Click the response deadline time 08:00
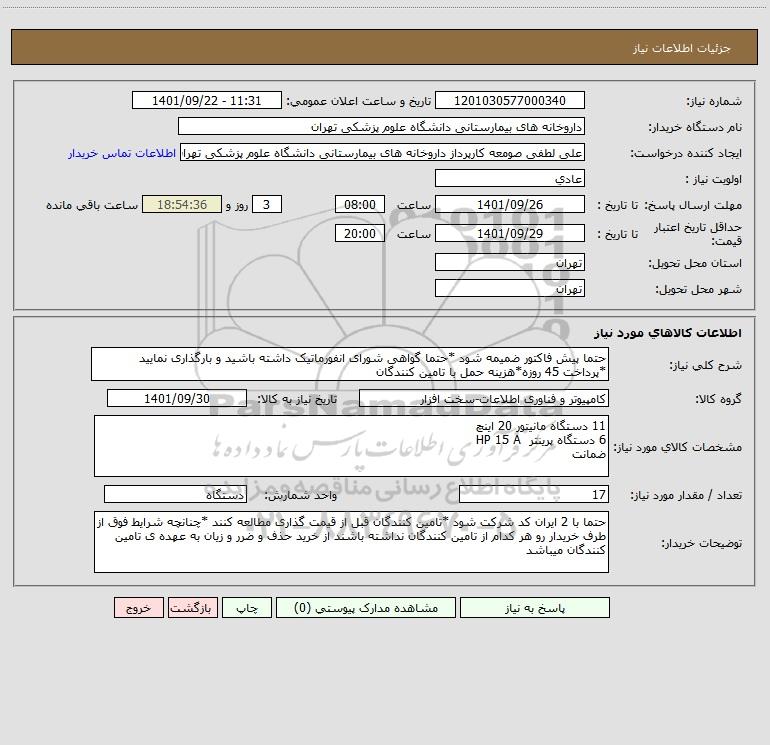This screenshot has height=745, width=770. coord(359,204)
